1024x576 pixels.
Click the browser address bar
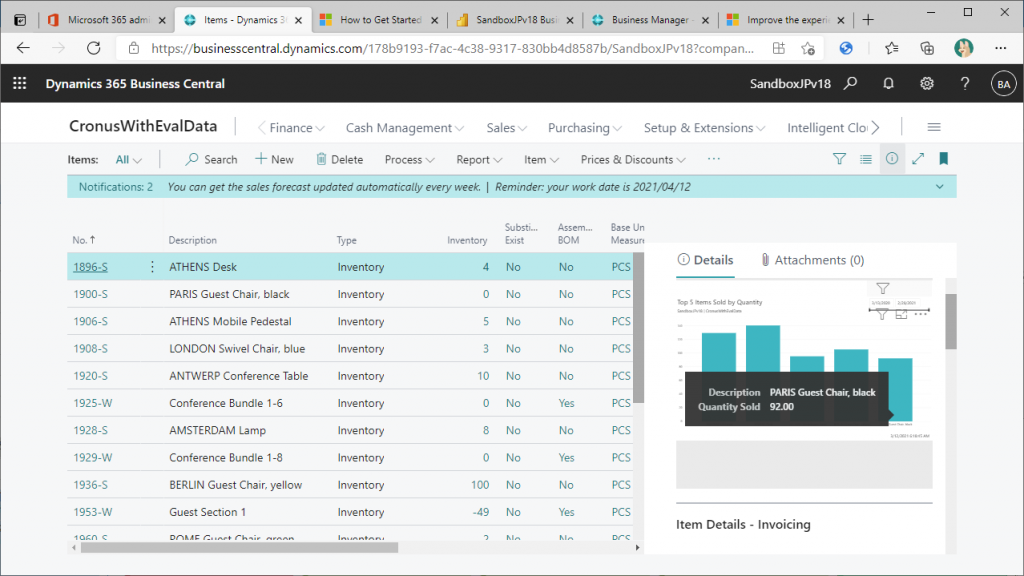click(x=452, y=48)
